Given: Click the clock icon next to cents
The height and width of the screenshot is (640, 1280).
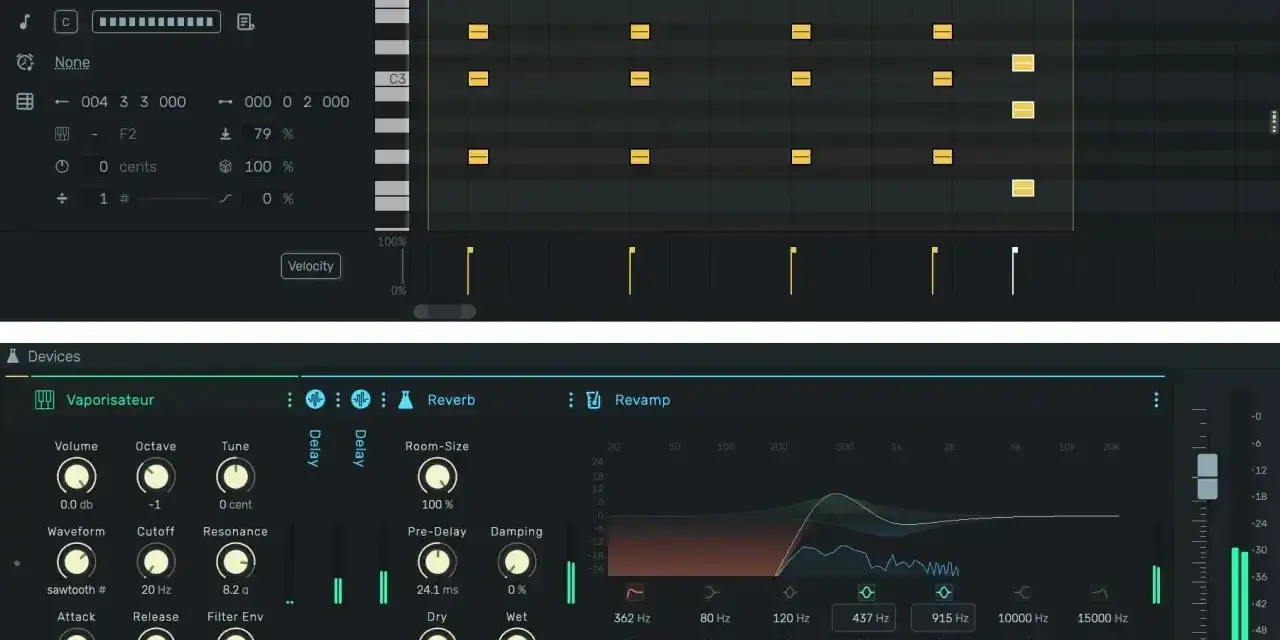Looking at the screenshot, I should coord(62,167).
